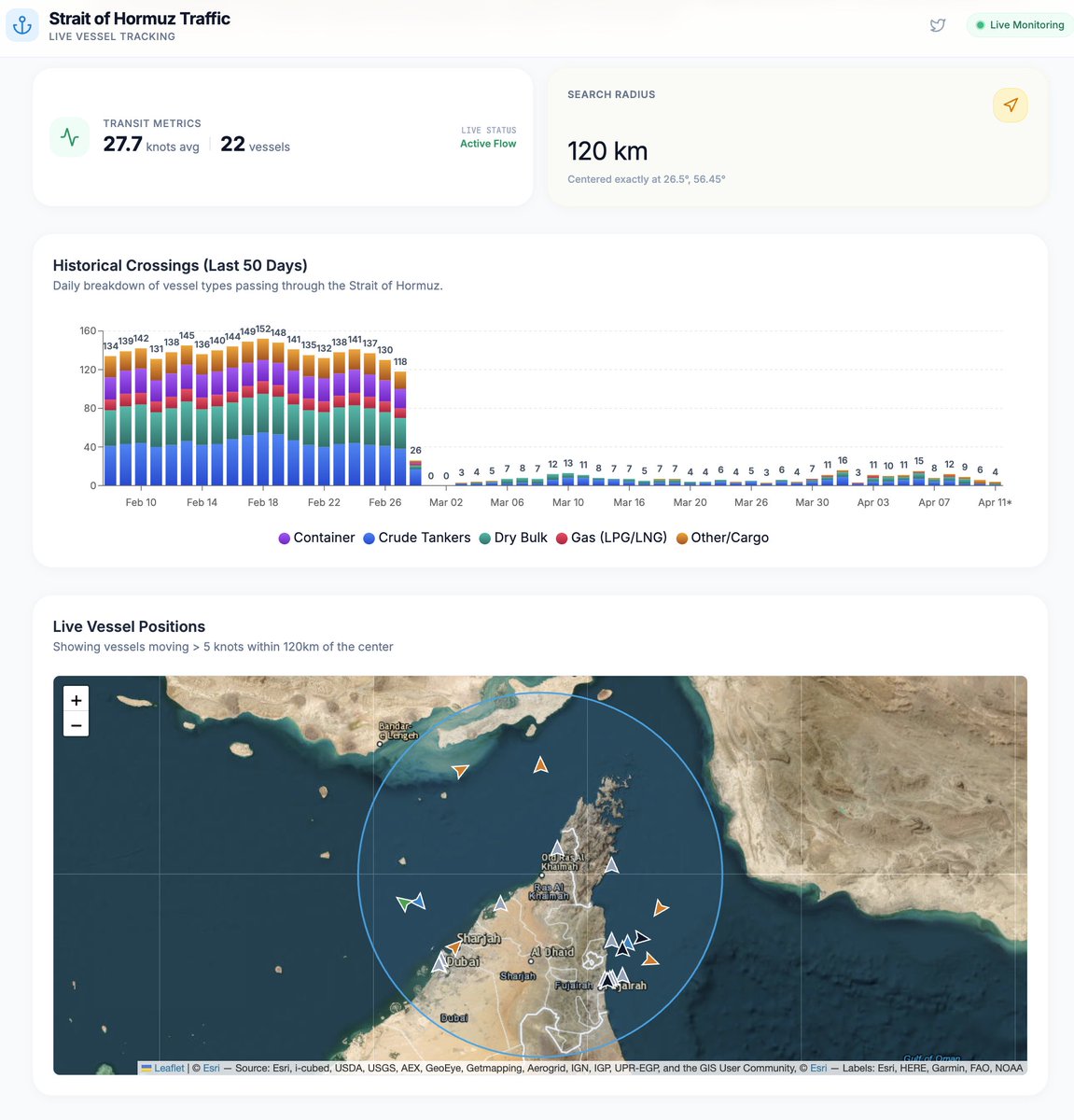
Task: Select orange vessel marker next to Sharjah label
Action: click(453, 948)
